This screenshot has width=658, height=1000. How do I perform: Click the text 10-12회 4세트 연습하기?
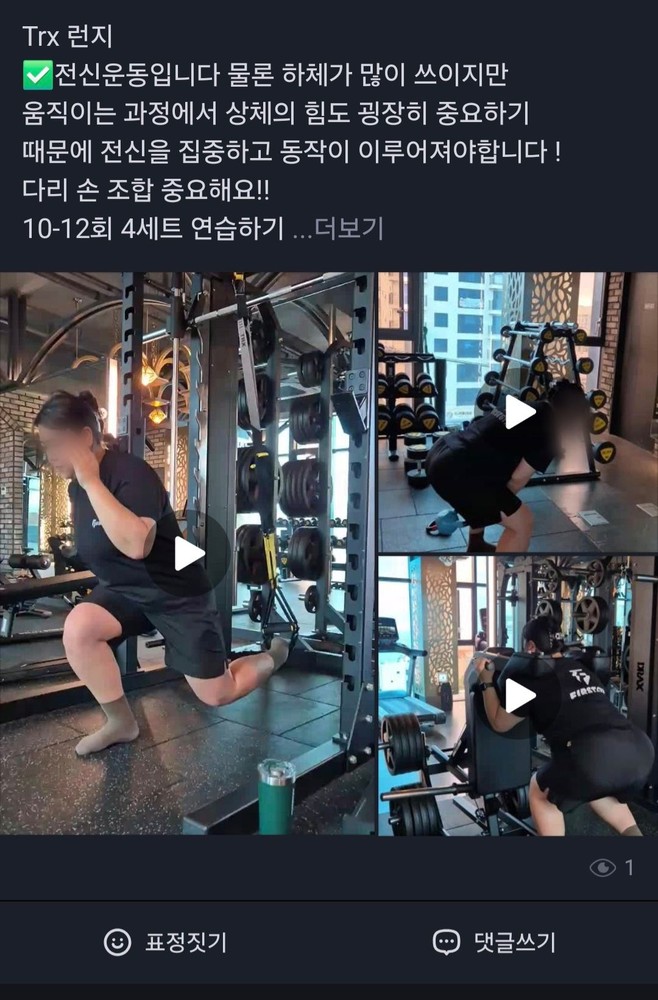[153, 228]
